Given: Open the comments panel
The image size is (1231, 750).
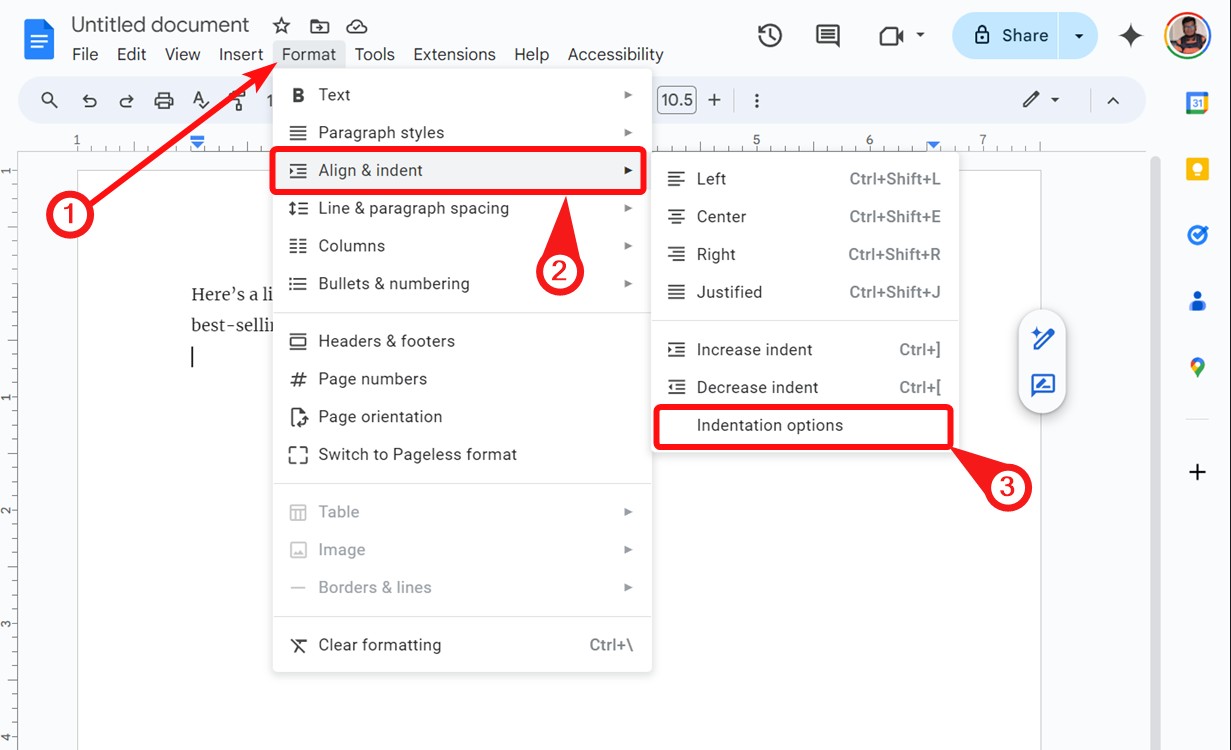Looking at the screenshot, I should pos(826,35).
